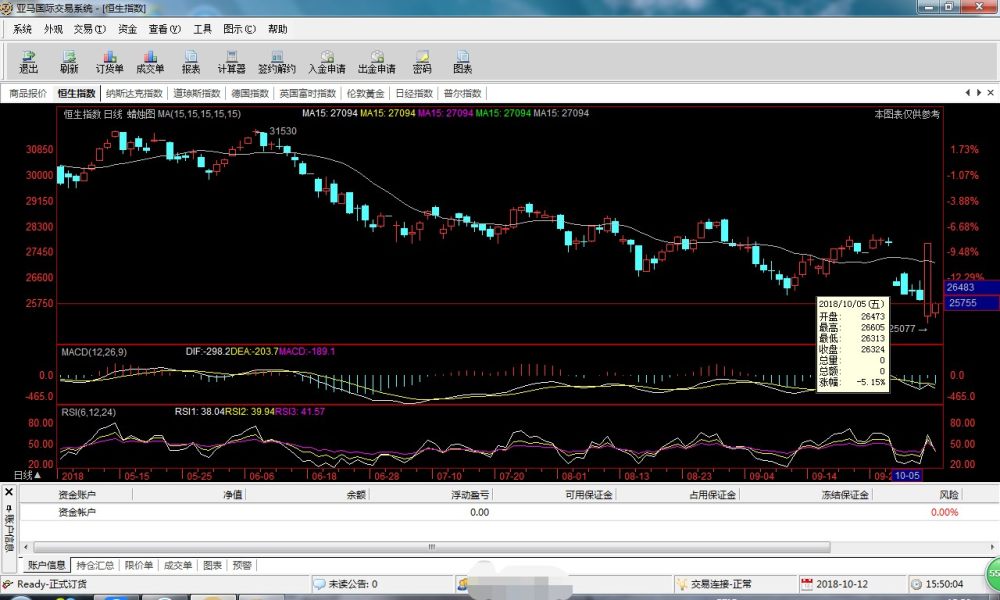Open the 出金申请 withdrawal request
This screenshot has width=1000, height=600.
(x=376, y=62)
